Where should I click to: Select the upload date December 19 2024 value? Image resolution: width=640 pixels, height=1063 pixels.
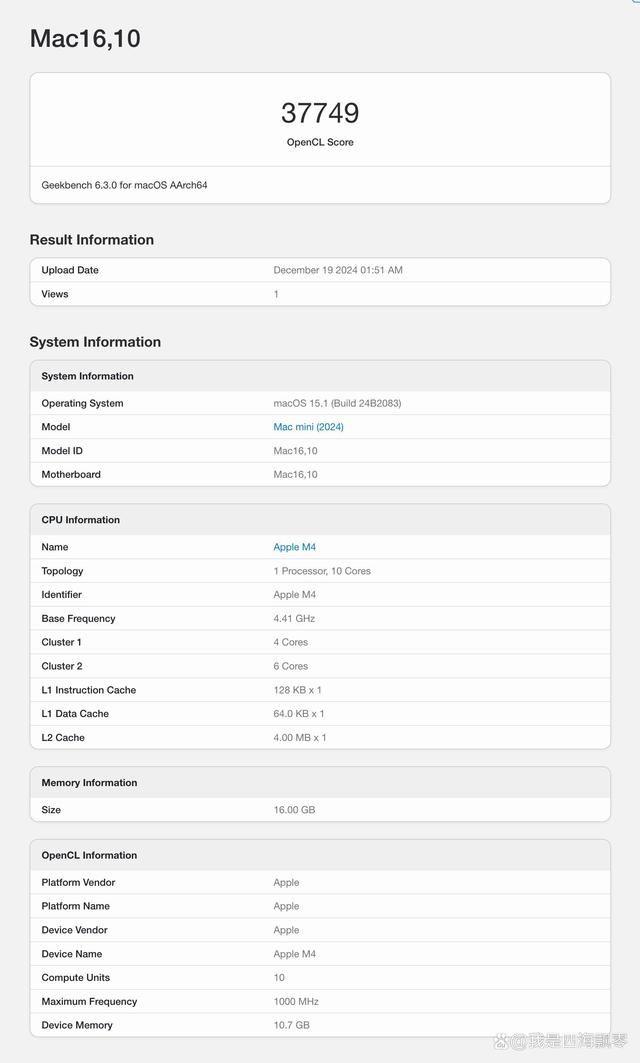338,270
